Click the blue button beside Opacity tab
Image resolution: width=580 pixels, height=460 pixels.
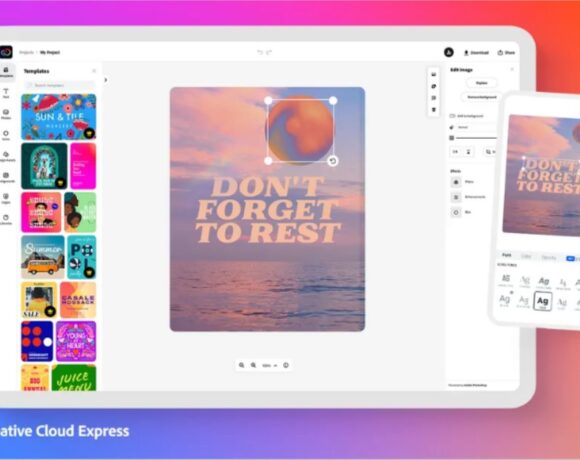click(570, 258)
